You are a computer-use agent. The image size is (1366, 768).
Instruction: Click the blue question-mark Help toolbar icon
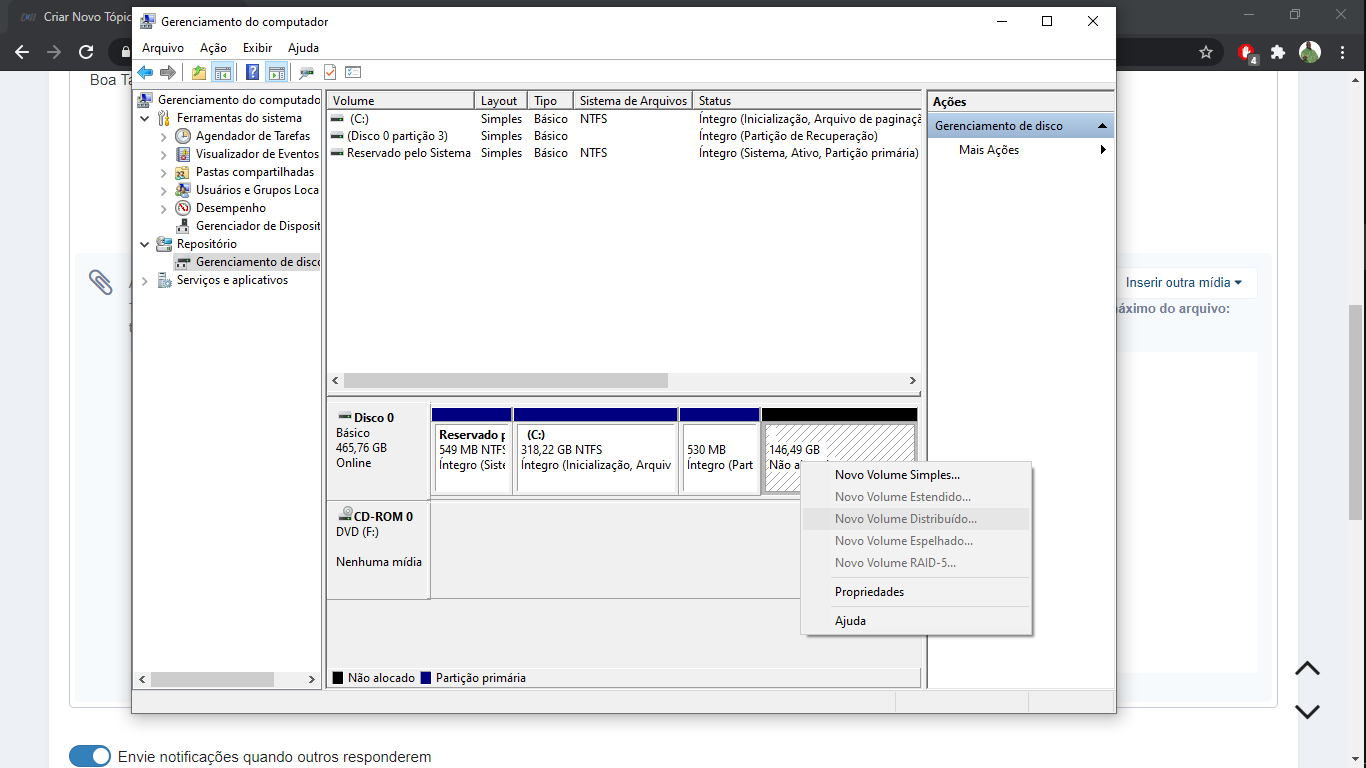(253, 72)
